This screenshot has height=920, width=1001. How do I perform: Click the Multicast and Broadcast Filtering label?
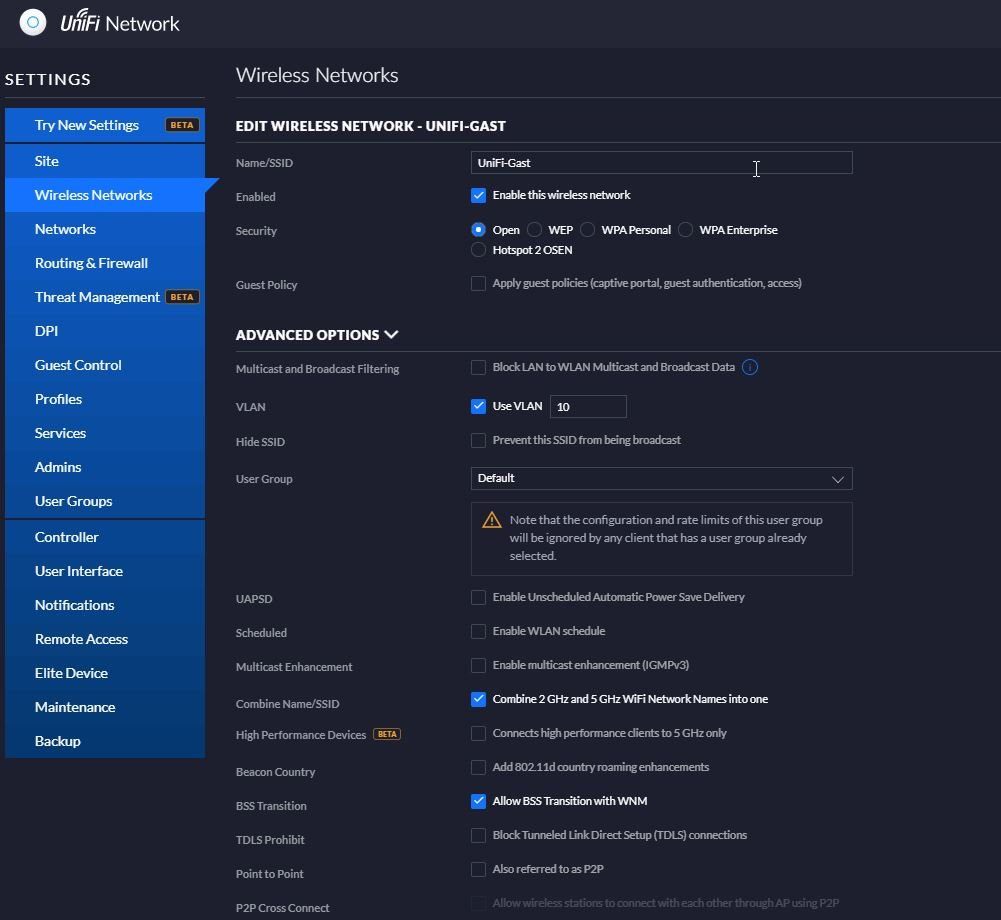317,369
